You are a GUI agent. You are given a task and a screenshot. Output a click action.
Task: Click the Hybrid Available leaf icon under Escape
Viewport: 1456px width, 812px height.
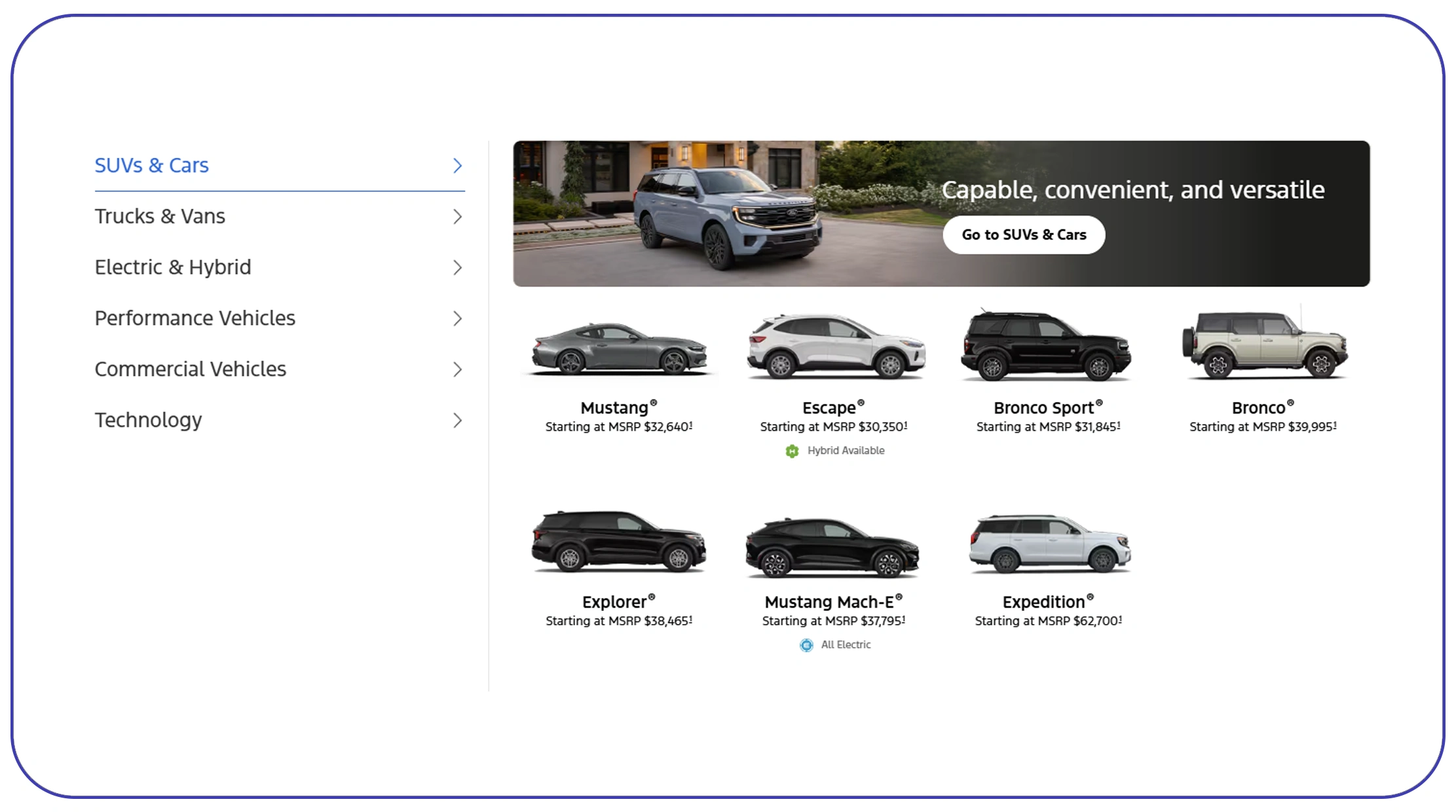pyautogui.click(x=793, y=451)
